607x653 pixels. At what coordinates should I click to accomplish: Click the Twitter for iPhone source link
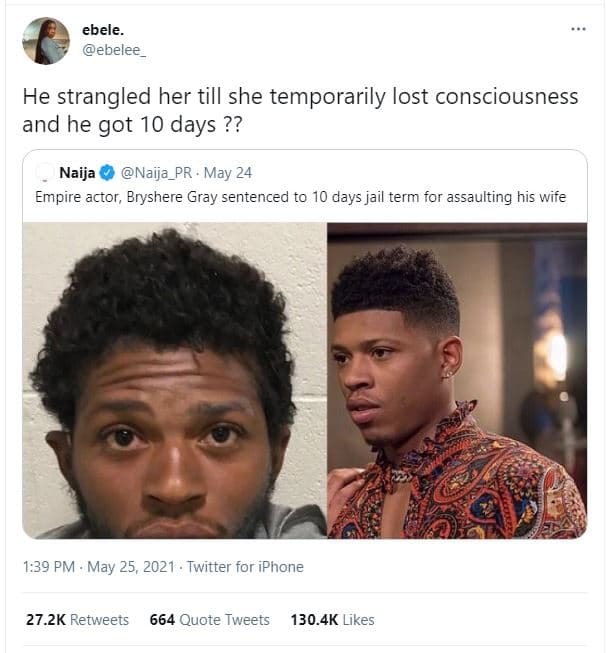245,567
